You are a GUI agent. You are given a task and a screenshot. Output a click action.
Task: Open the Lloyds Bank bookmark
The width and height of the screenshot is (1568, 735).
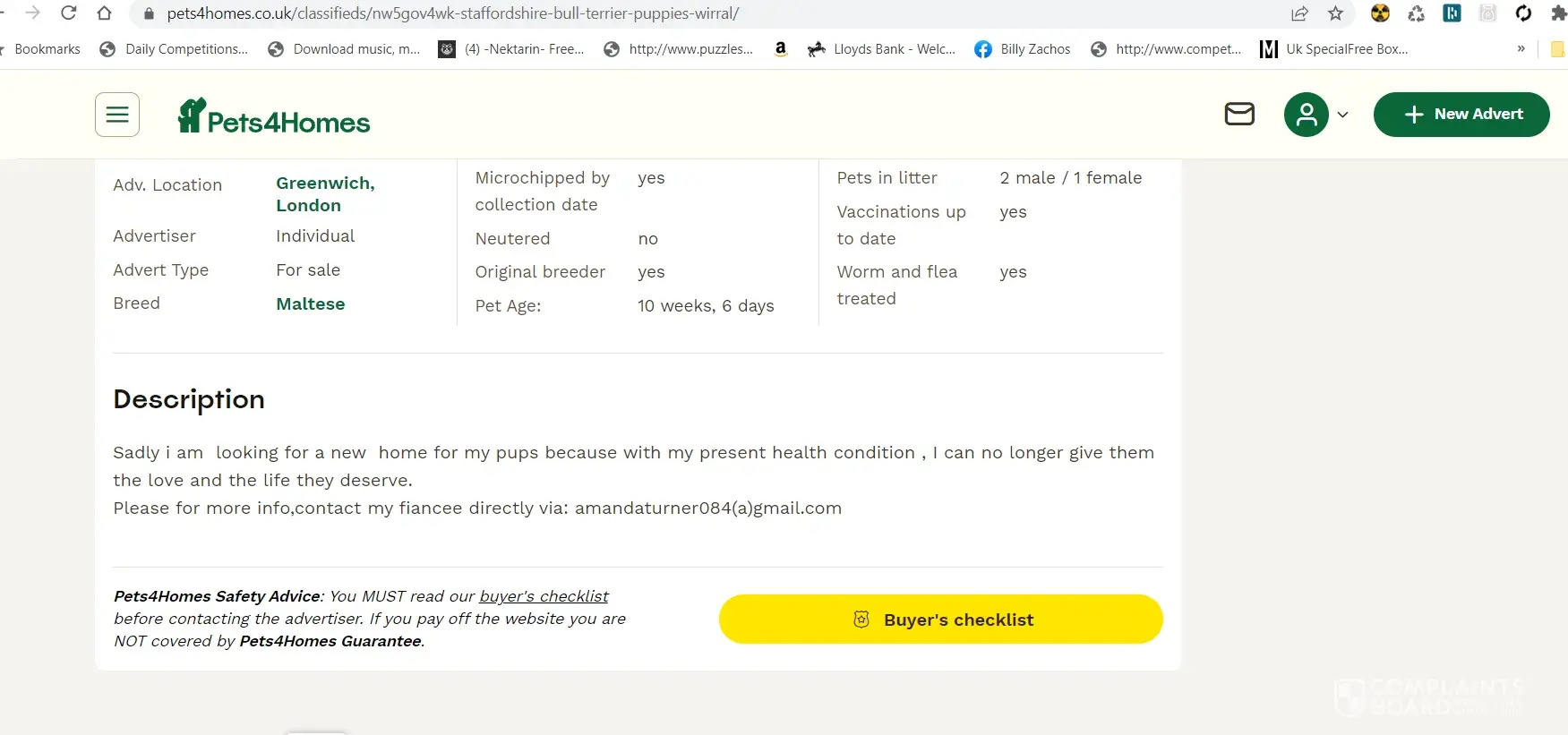[x=882, y=49]
